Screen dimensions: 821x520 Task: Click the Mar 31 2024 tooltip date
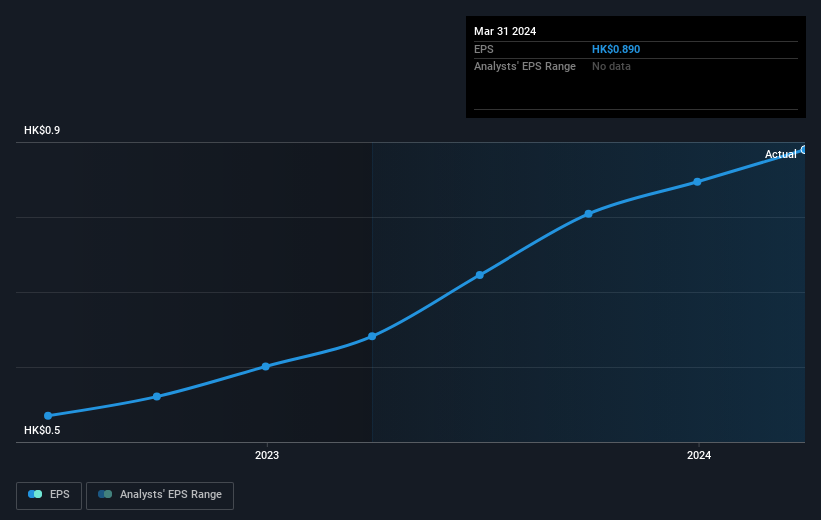[505, 31]
